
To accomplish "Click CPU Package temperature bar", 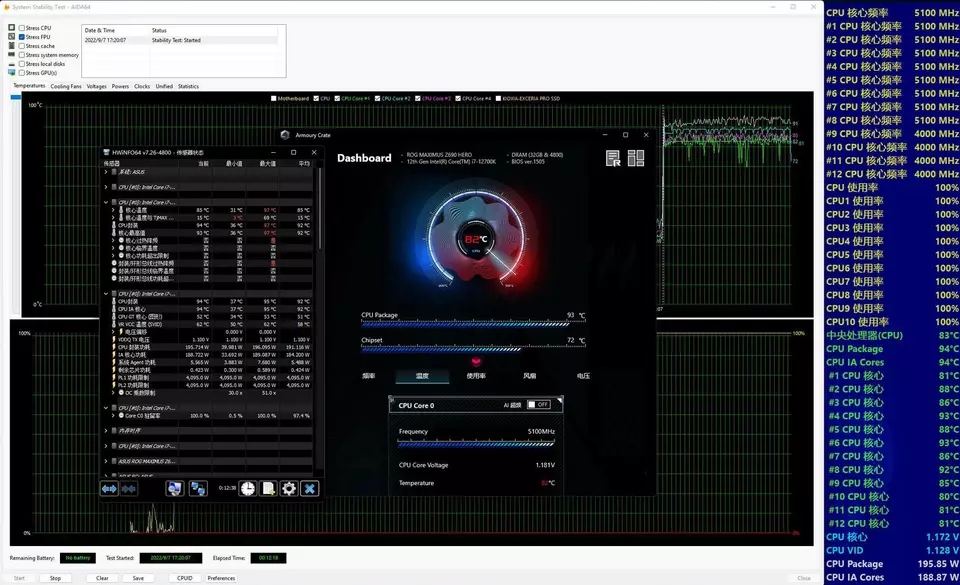I will (473, 324).
